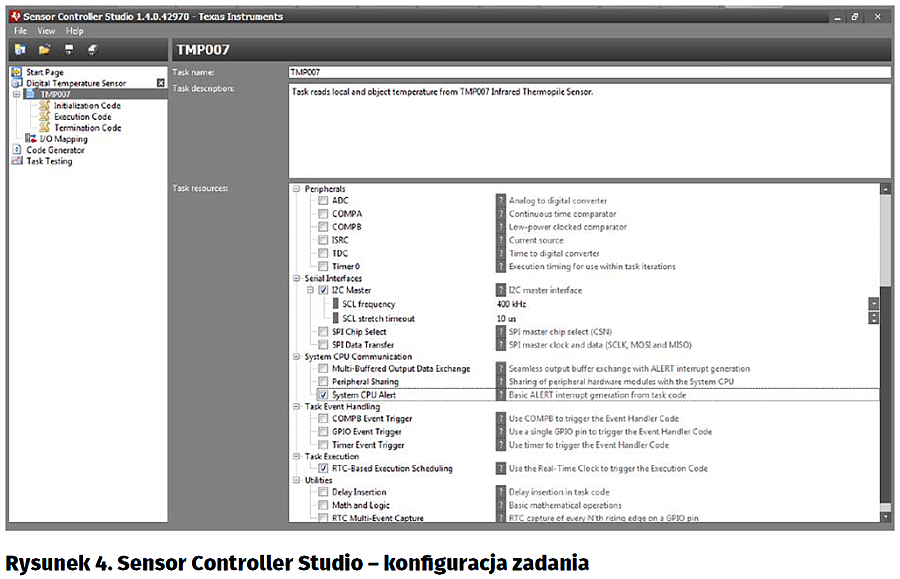Uncheck the I2C Master interface

coord(323,290)
